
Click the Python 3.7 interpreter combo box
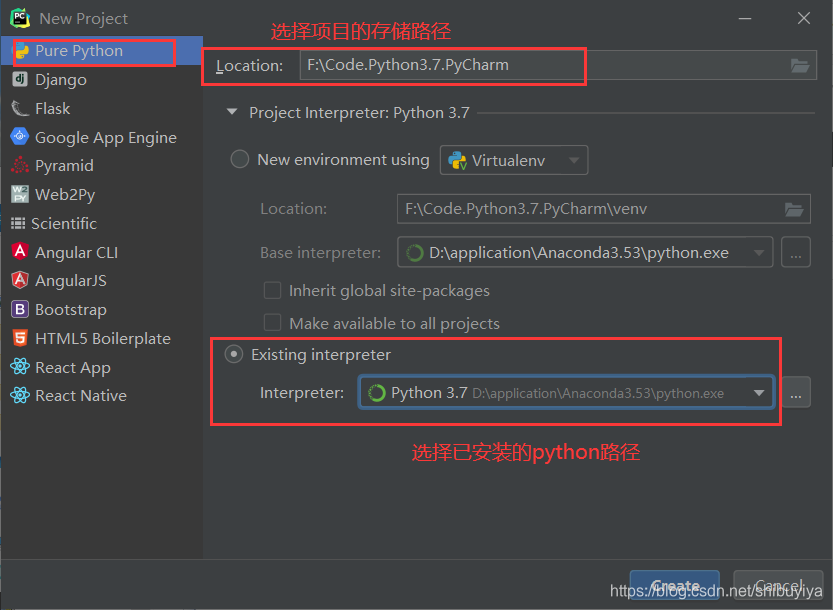click(566, 393)
